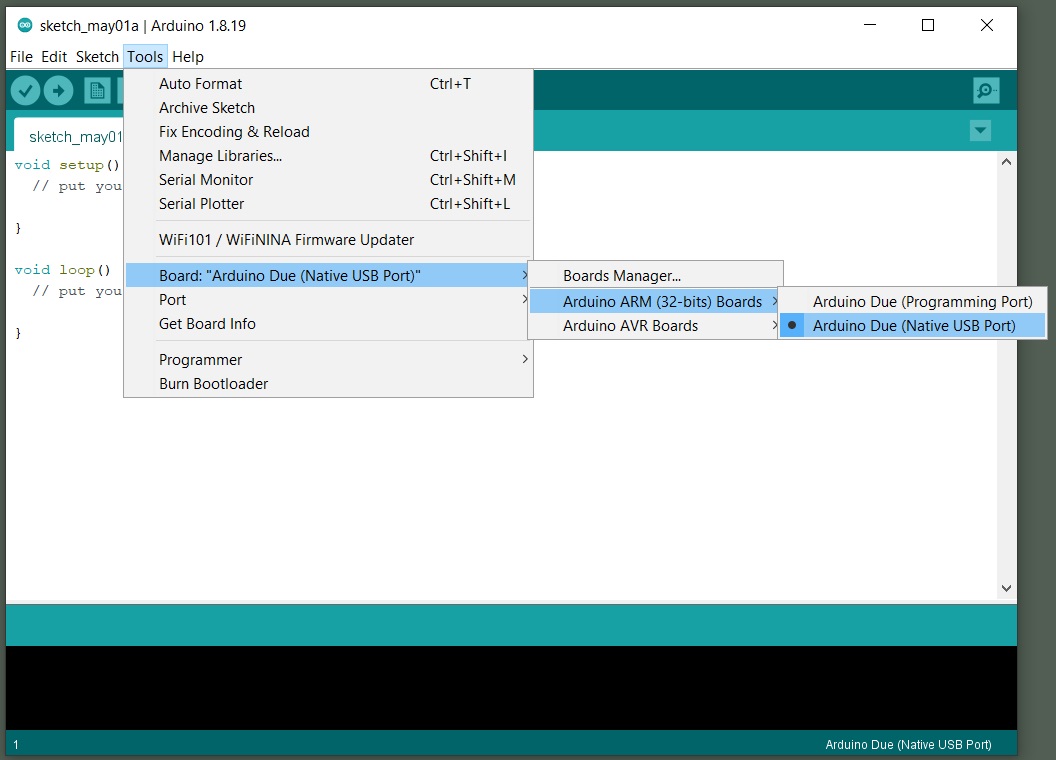Click the New sketch page icon

coord(97,91)
